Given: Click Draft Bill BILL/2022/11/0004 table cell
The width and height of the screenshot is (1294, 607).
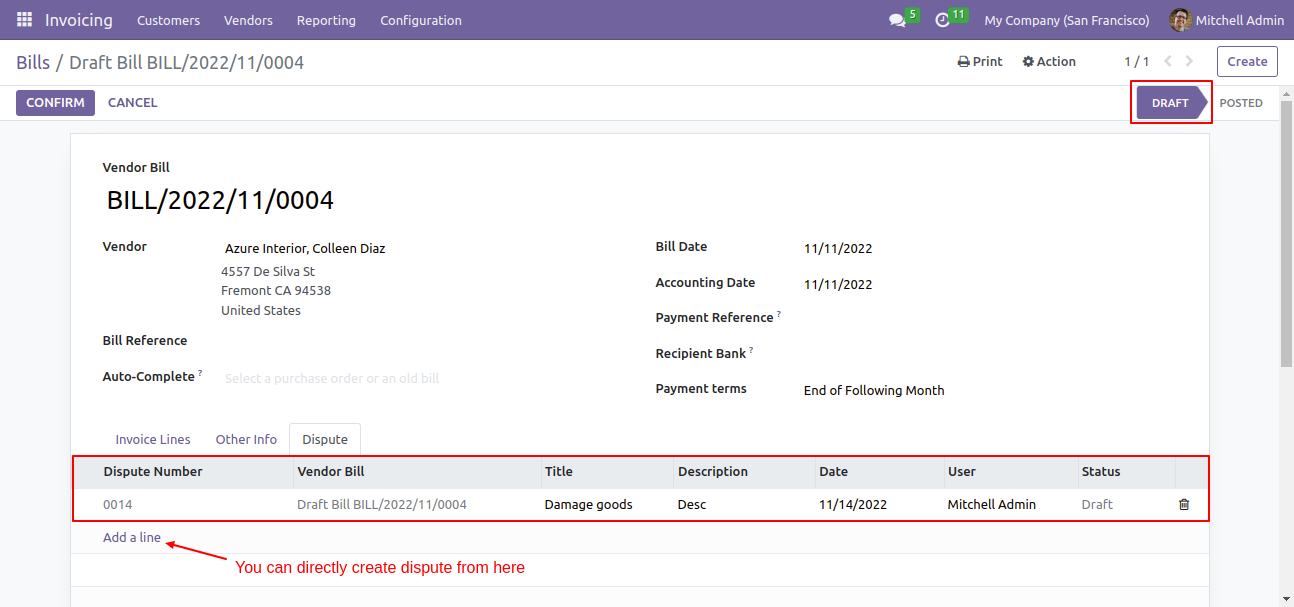Looking at the screenshot, I should pos(382,505).
